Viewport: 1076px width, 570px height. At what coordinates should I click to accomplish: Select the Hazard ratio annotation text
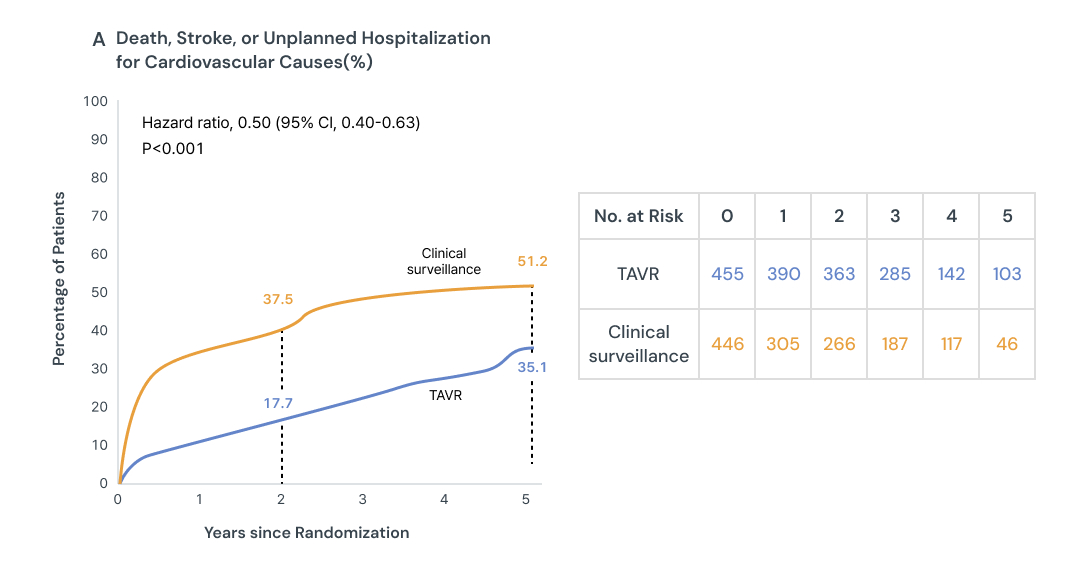click(280, 123)
